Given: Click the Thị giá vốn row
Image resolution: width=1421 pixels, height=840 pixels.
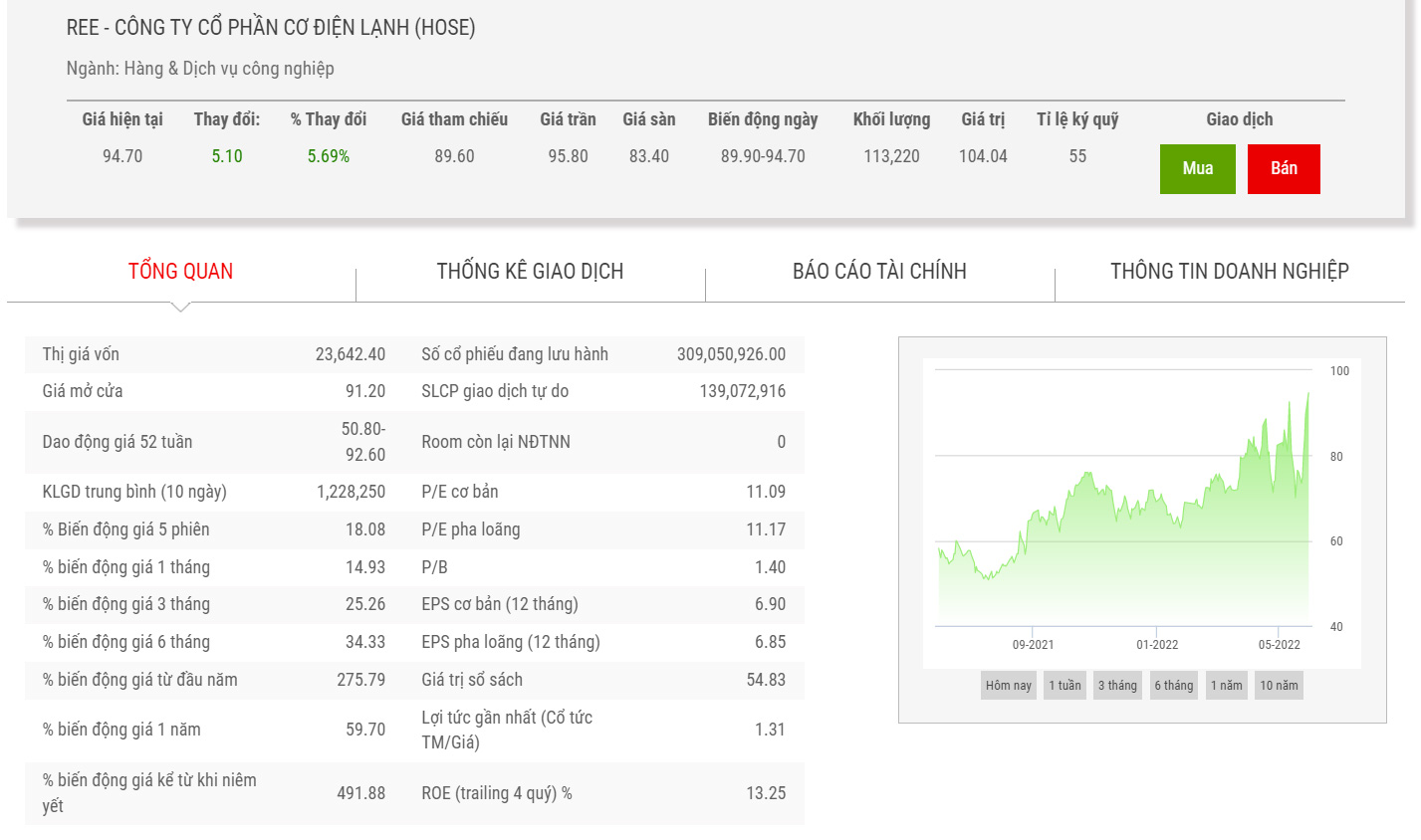Looking at the screenshot, I should pyautogui.click(x=214, y=354).
